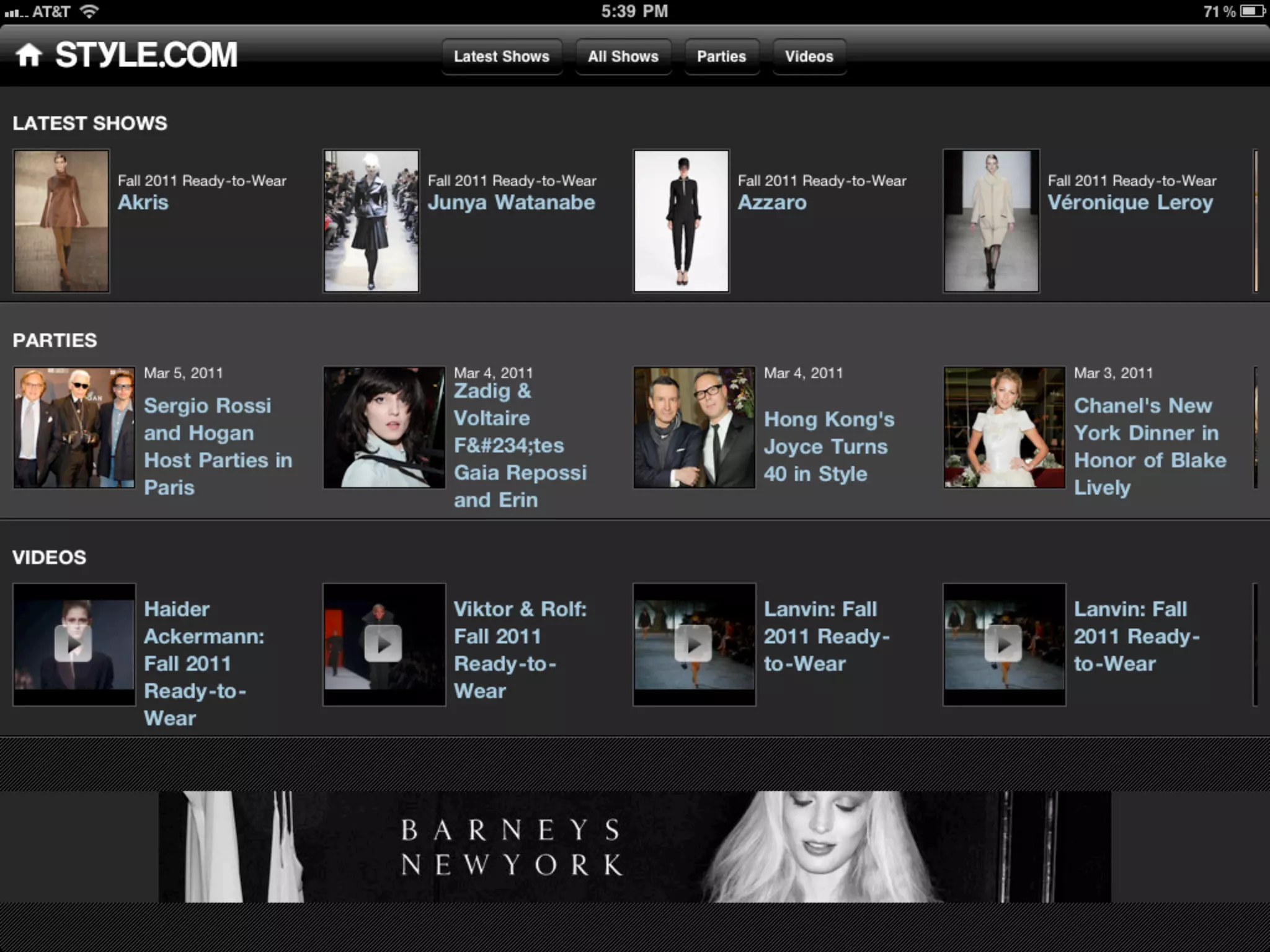Tap the VIDEOS section heading

point(49,557)
